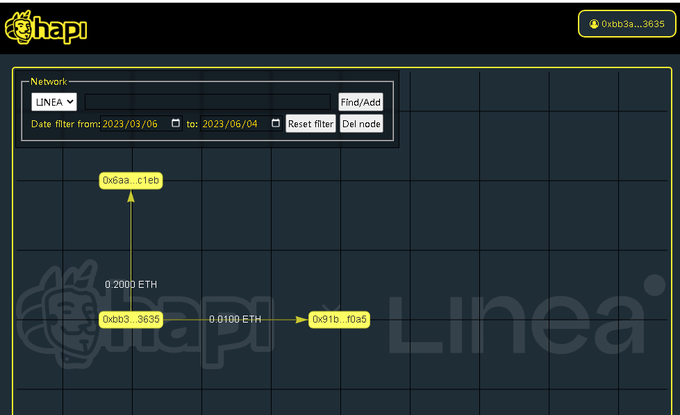680x415 pixels.
Task: Open the LINEA network dropdown
Action: (x=54, y=102)
